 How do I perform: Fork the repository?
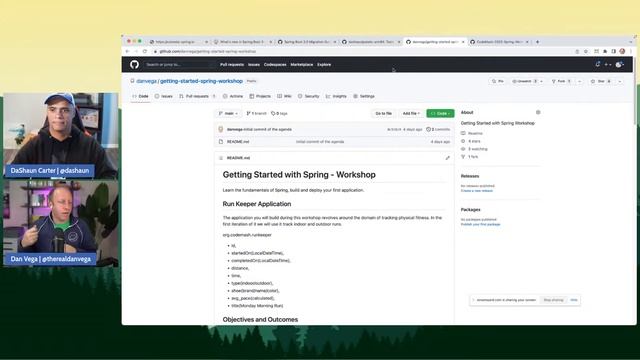tap(562, 81)
